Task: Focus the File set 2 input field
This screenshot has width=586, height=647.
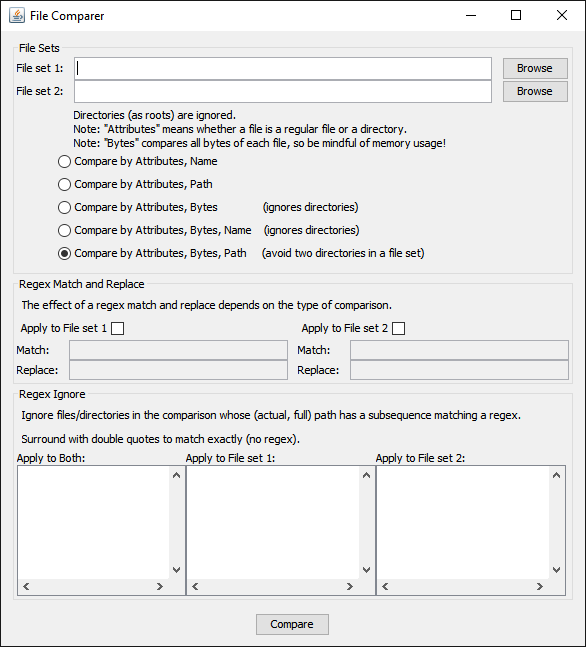Action: pos(283,92)
